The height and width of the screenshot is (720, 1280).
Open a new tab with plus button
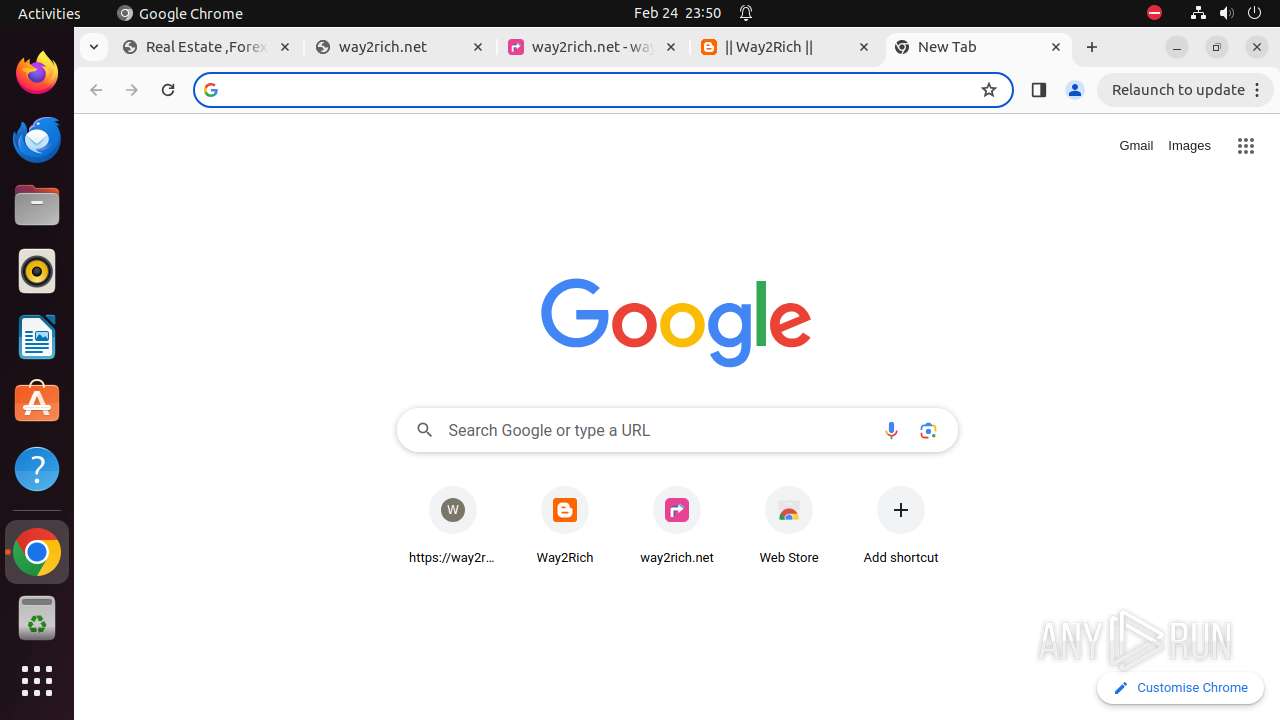pos(1092,47)
